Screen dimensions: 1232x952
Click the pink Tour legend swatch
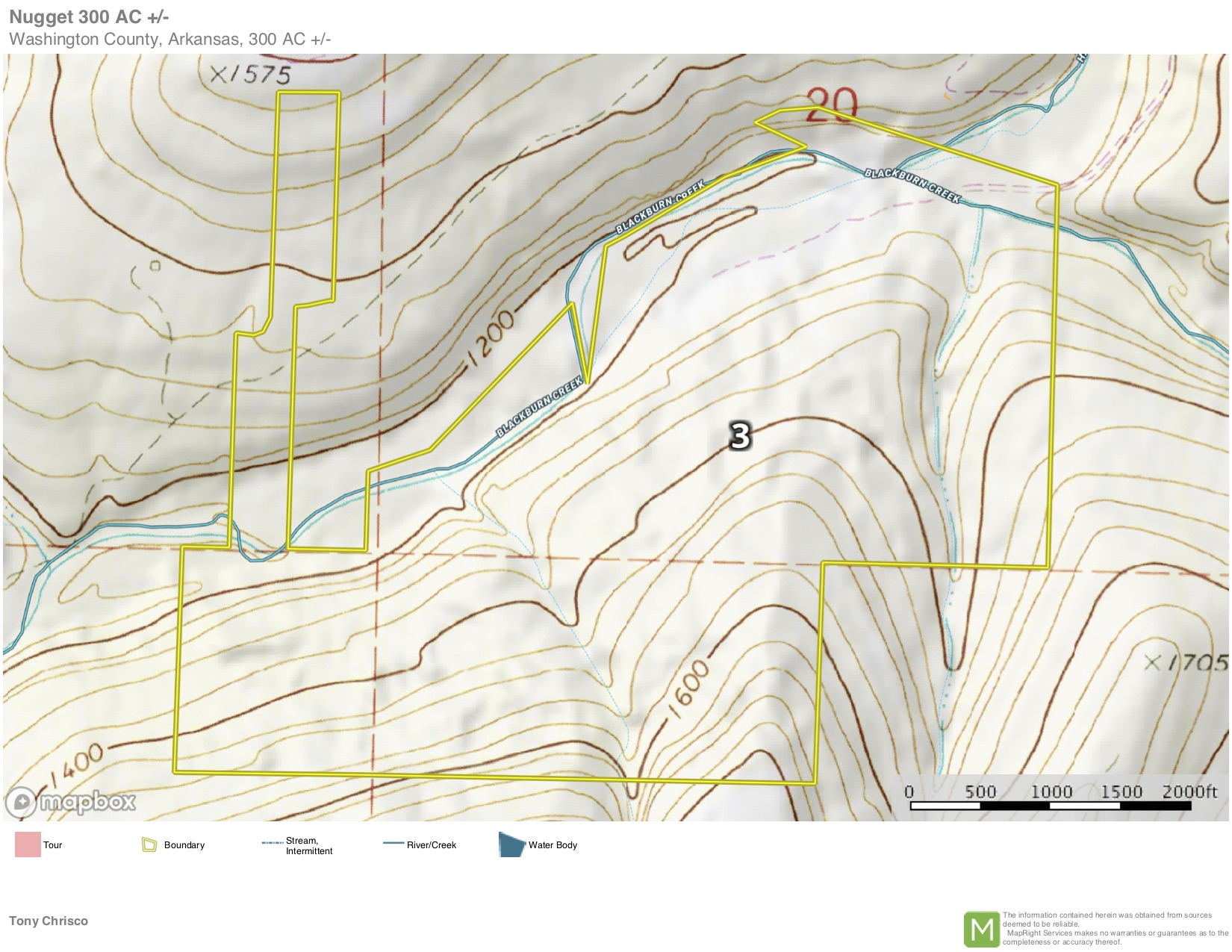tap(28, 844)
